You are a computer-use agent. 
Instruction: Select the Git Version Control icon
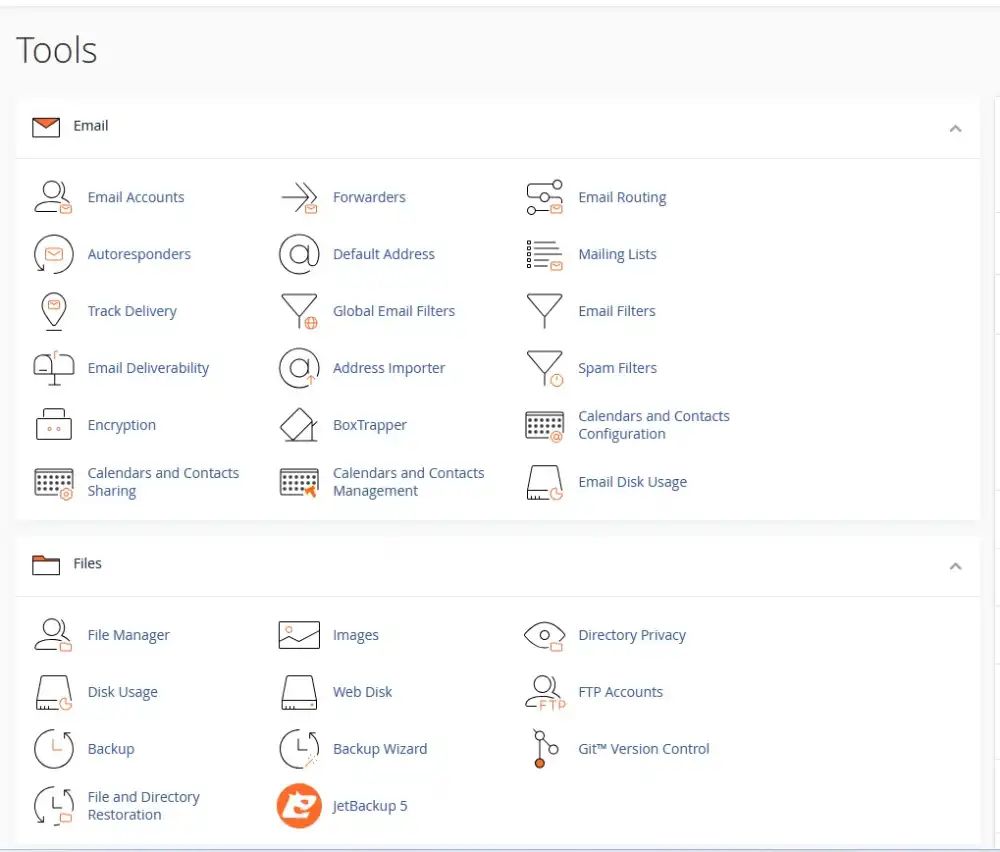(x=543, y=748)
